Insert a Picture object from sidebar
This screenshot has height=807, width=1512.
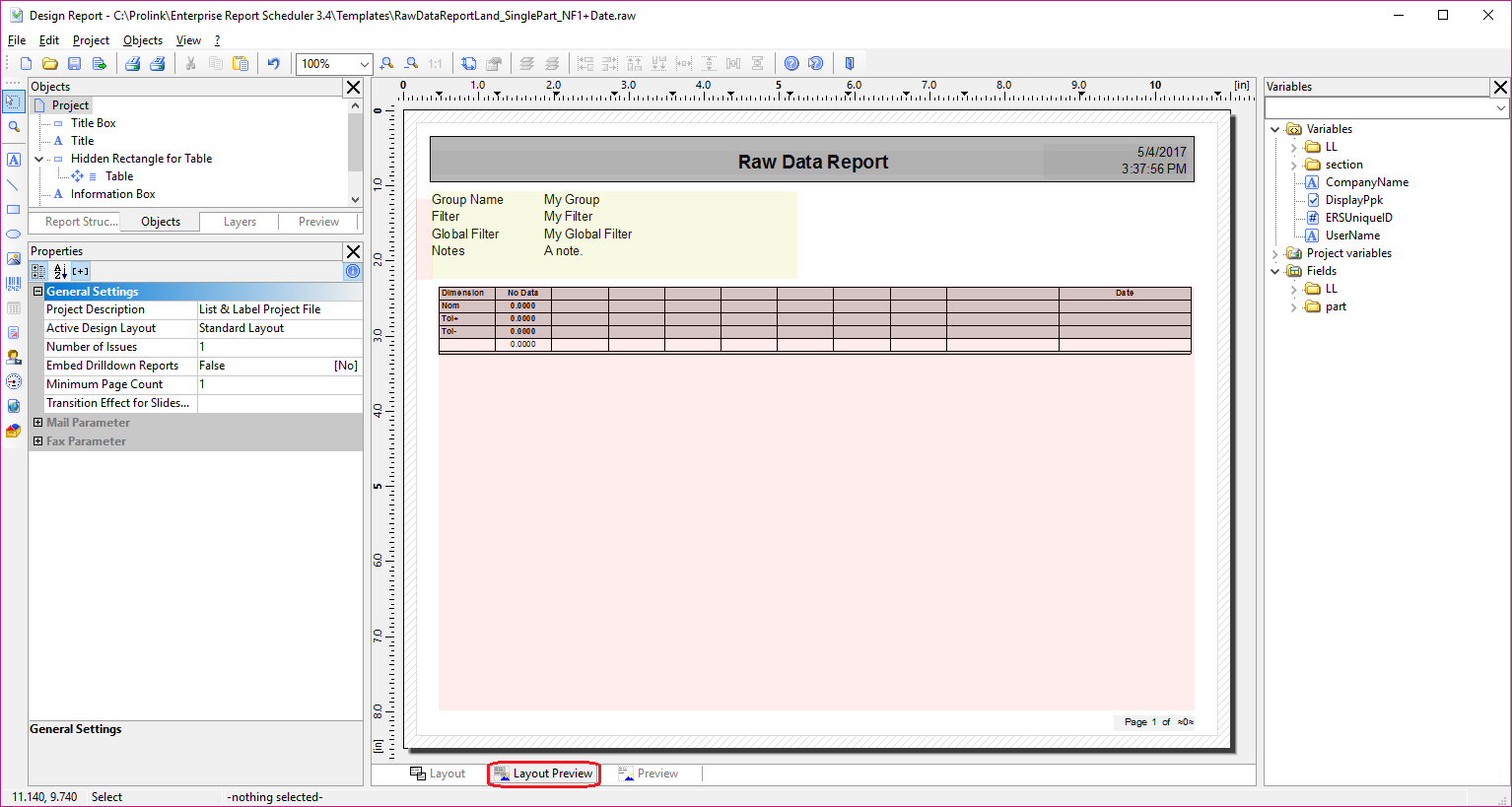(x=14, y=258)
